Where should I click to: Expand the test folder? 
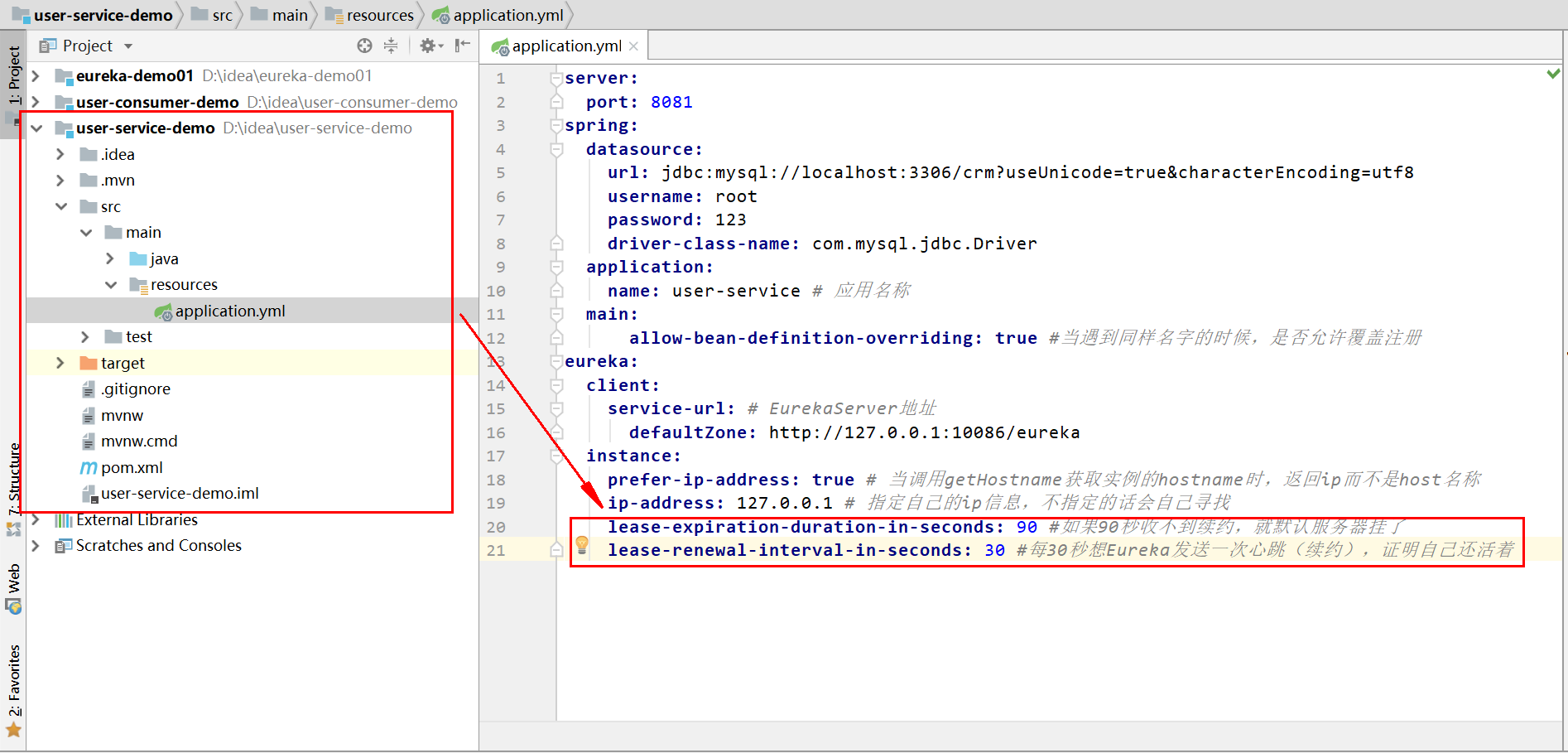[85, 337]
